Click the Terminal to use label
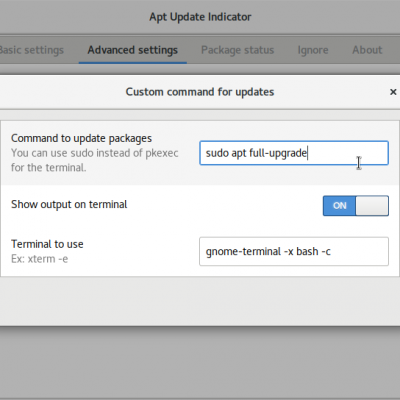400x400 pixels. (x=47, y=244)
